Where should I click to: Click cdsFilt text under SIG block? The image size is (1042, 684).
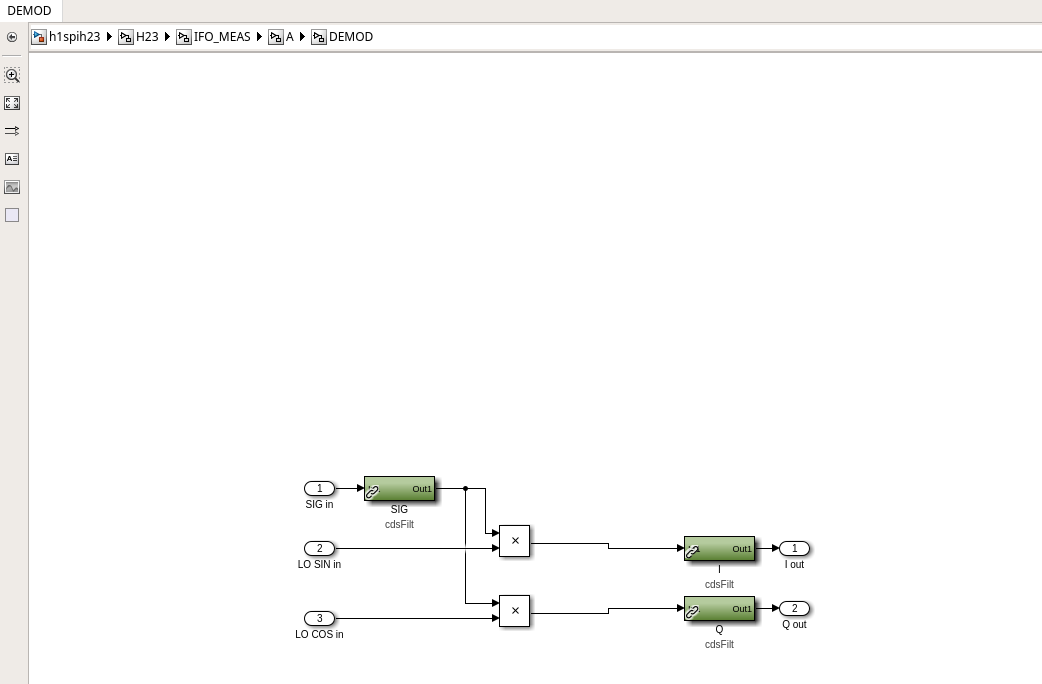pos(399,524)
